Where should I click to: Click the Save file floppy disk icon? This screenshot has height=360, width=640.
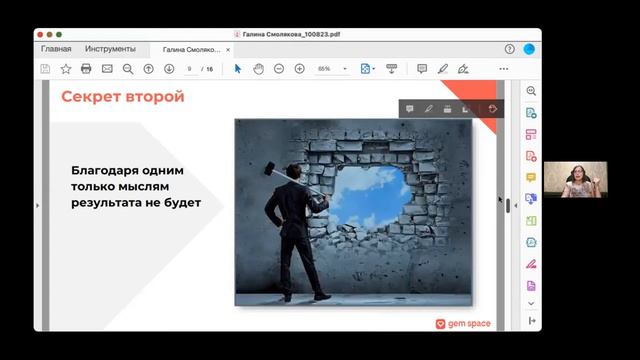(45, 69)
